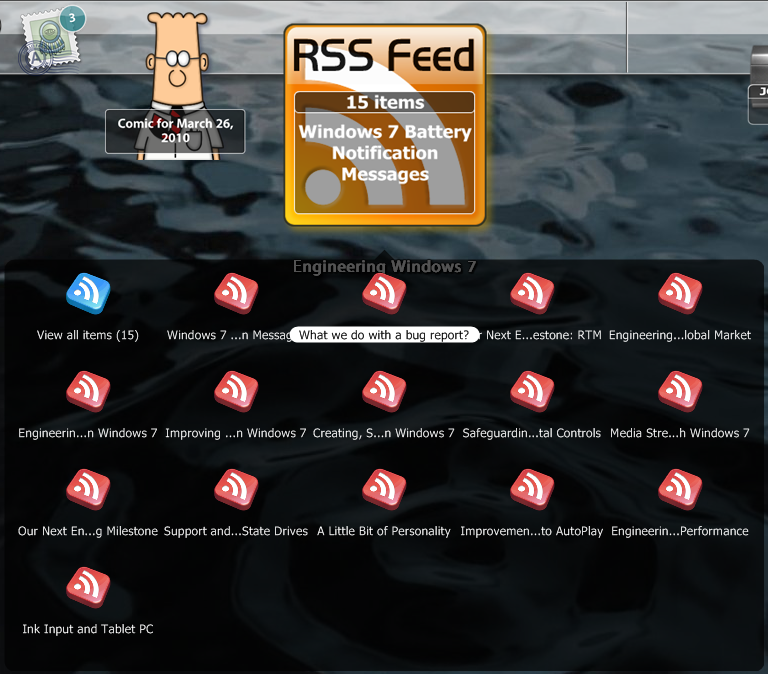Open the 'Creating, S...n Windows 7' feed item

(x=384, y=392)
